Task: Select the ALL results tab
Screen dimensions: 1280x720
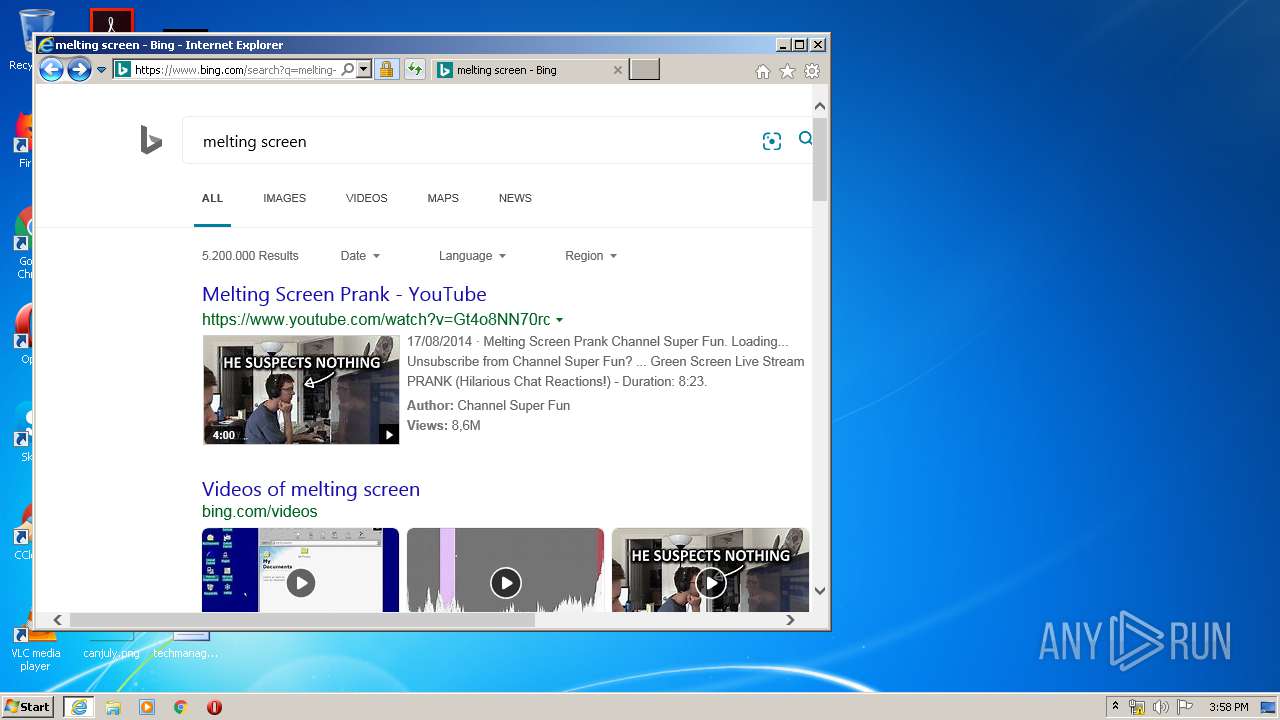Action: coord(212,198)
